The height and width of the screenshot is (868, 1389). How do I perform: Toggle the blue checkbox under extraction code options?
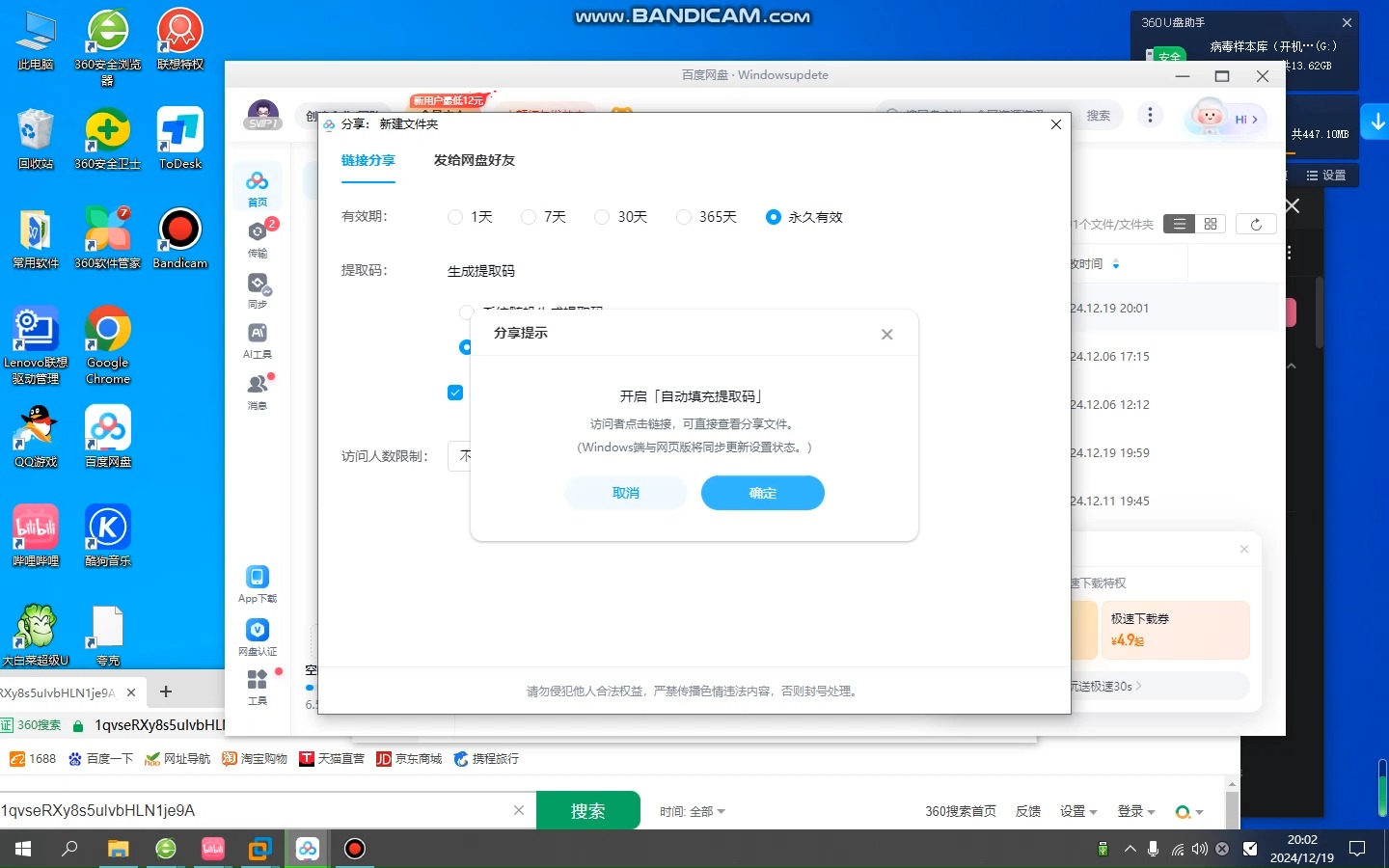coord(455,393)
